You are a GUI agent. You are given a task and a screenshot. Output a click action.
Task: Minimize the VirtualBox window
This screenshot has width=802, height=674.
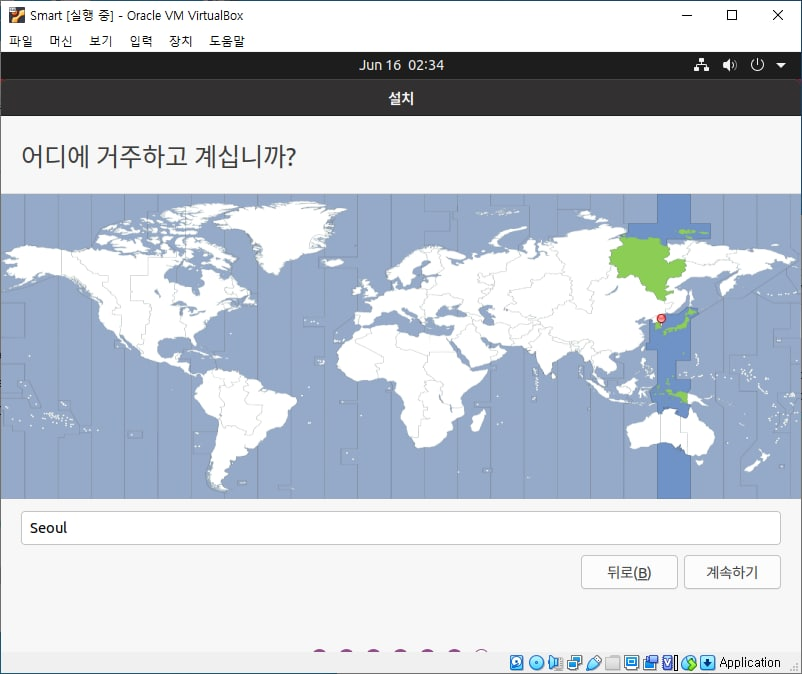point(687,15)
